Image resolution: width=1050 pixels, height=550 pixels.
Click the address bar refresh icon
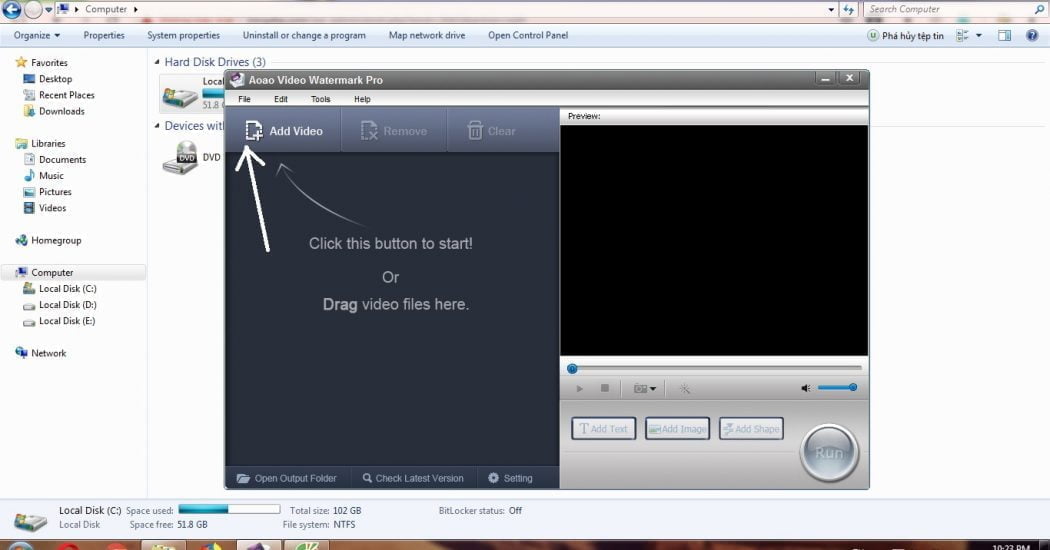pyautogui.click(x=848, y=9)
